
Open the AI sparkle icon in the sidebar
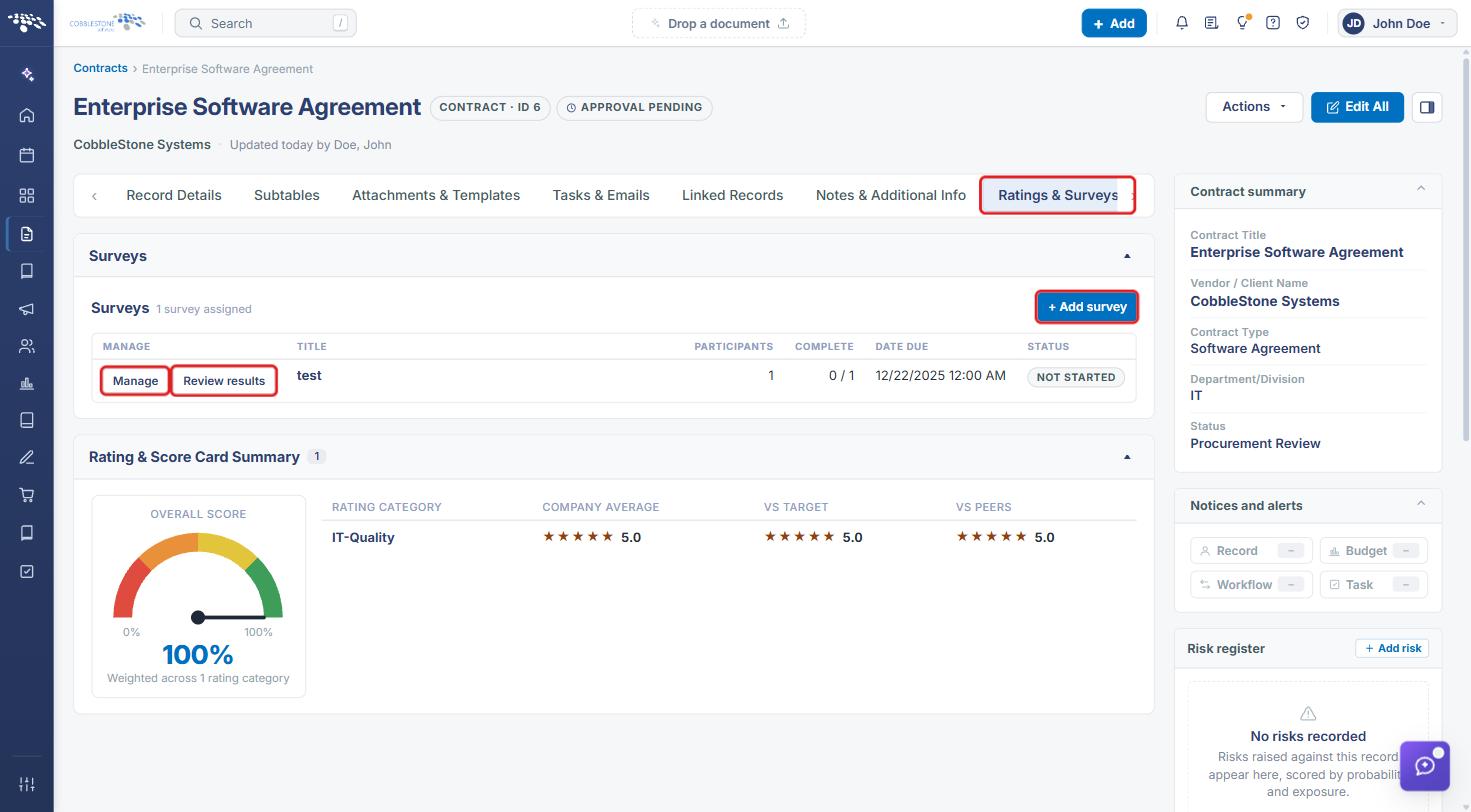27,74
